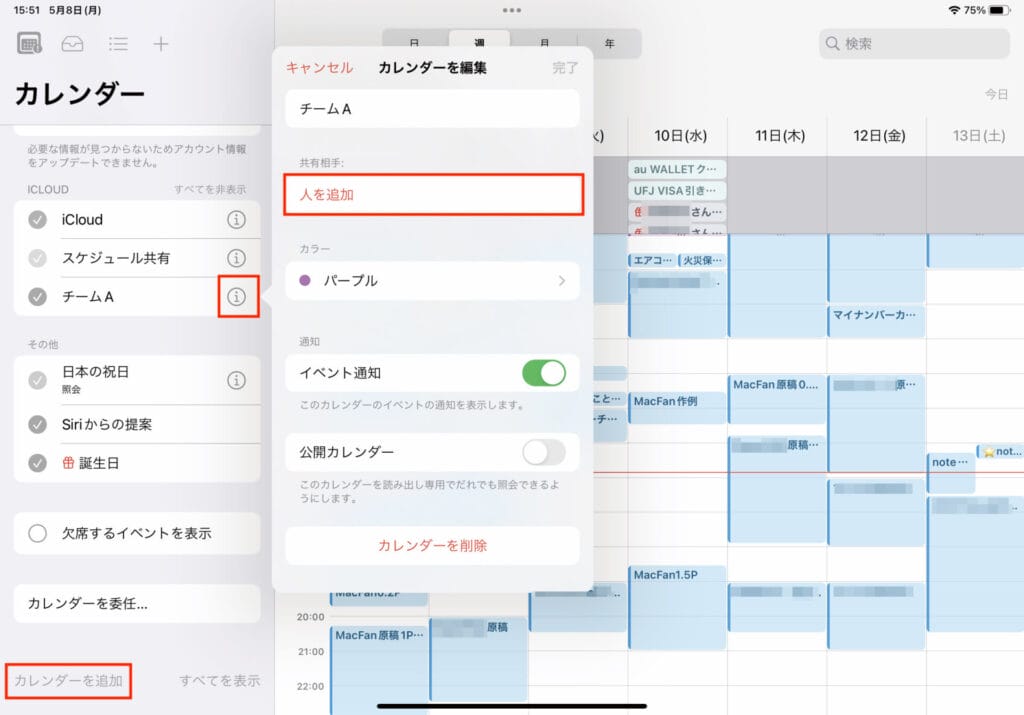Click the チームA calendar name field
Viewport: 1024px width, 715px height.
432,109
